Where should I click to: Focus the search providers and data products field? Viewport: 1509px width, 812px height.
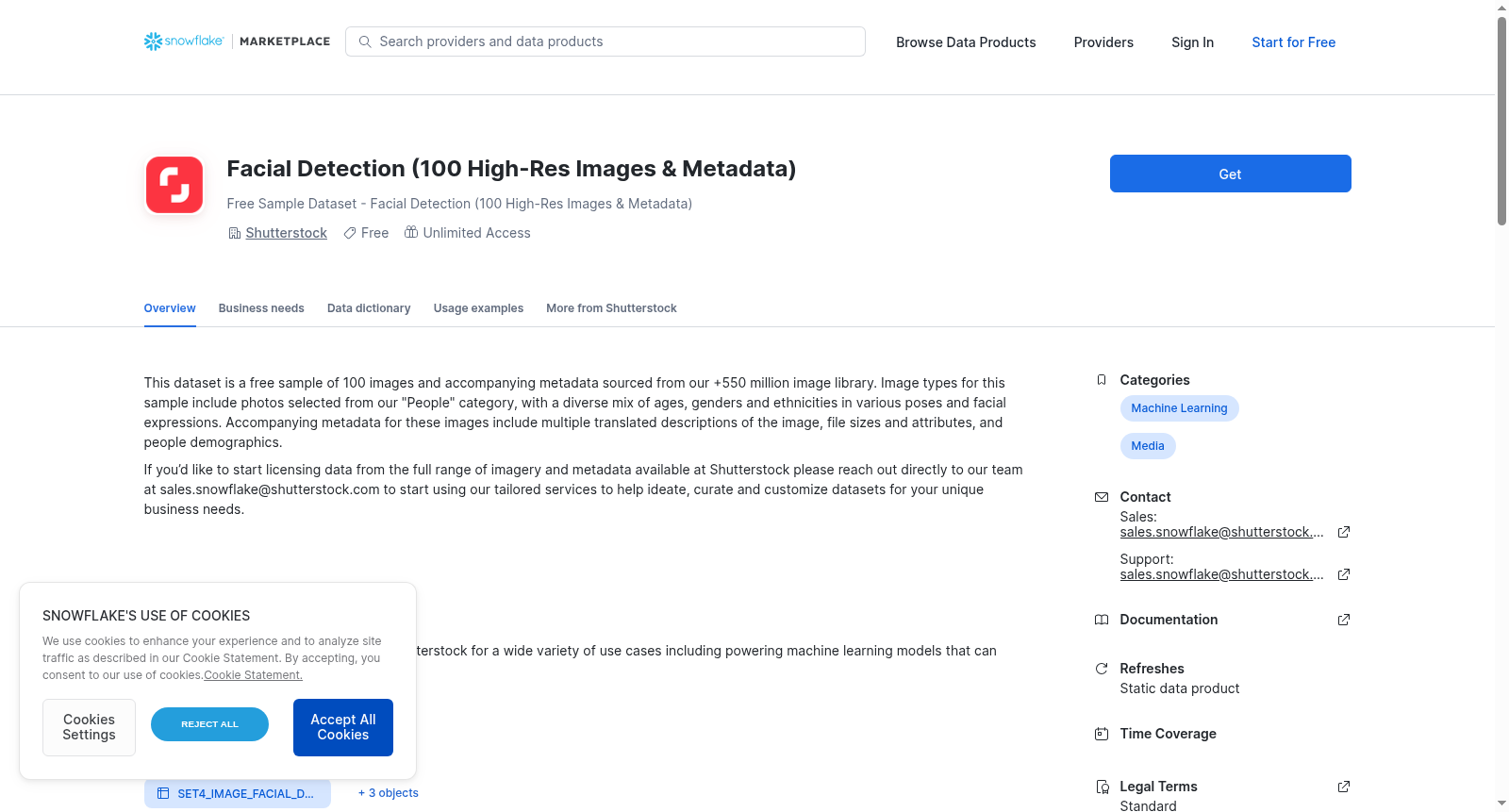[x=605, y=41]
